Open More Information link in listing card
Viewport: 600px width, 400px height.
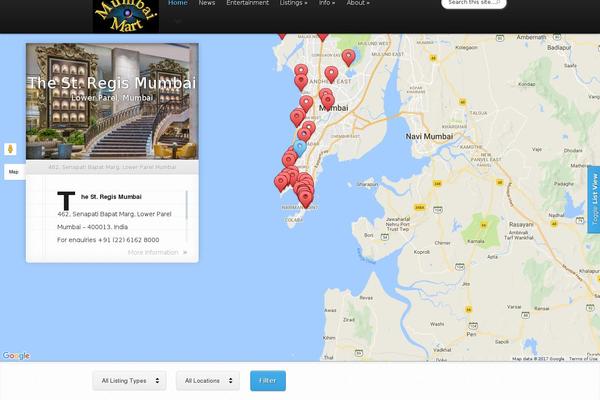pos(157,252)
